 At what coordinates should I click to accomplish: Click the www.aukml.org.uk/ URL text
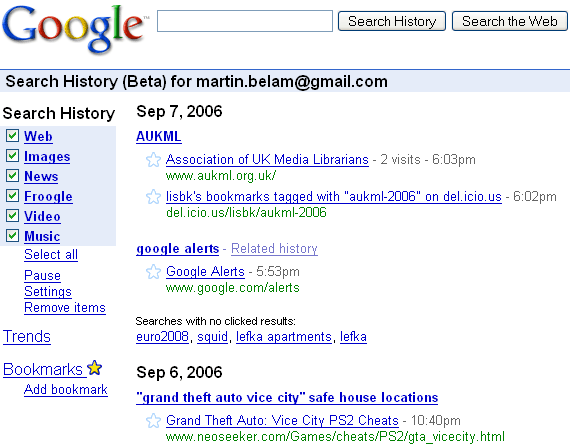[221, 176]
